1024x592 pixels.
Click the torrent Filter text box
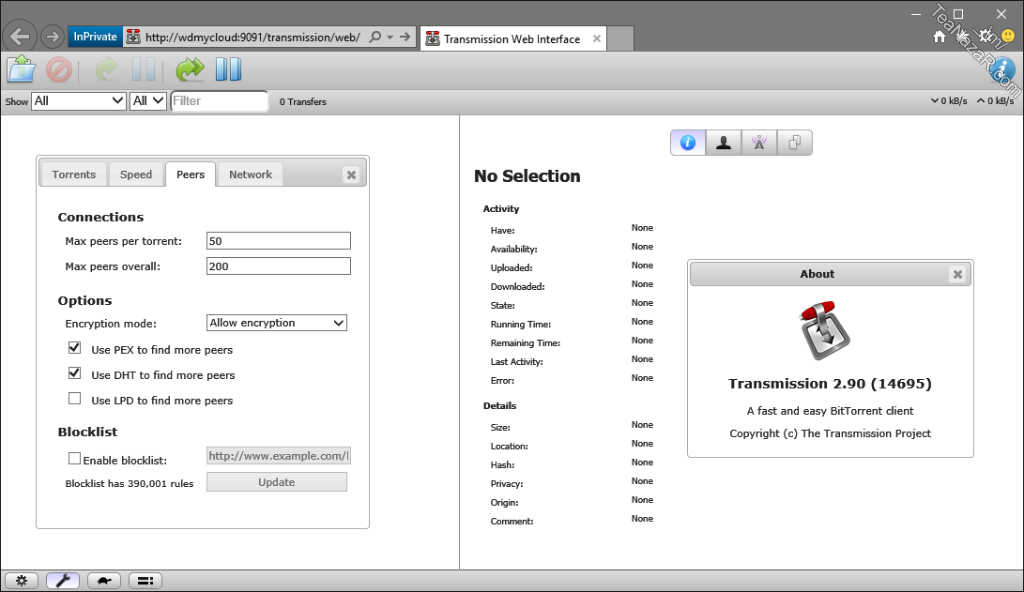(219, 101)
